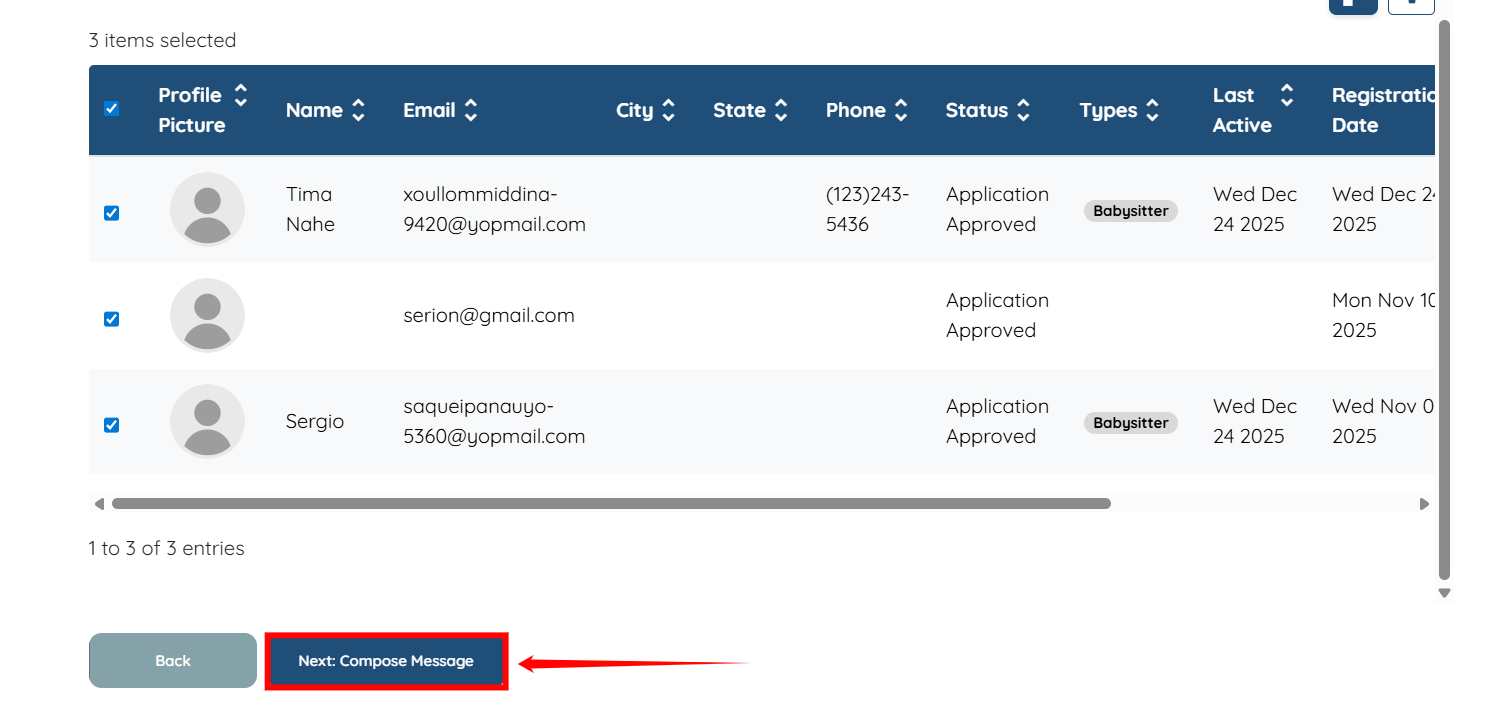
Task: Click the Last Active column header label
Action: click(x=1242, y=110)
